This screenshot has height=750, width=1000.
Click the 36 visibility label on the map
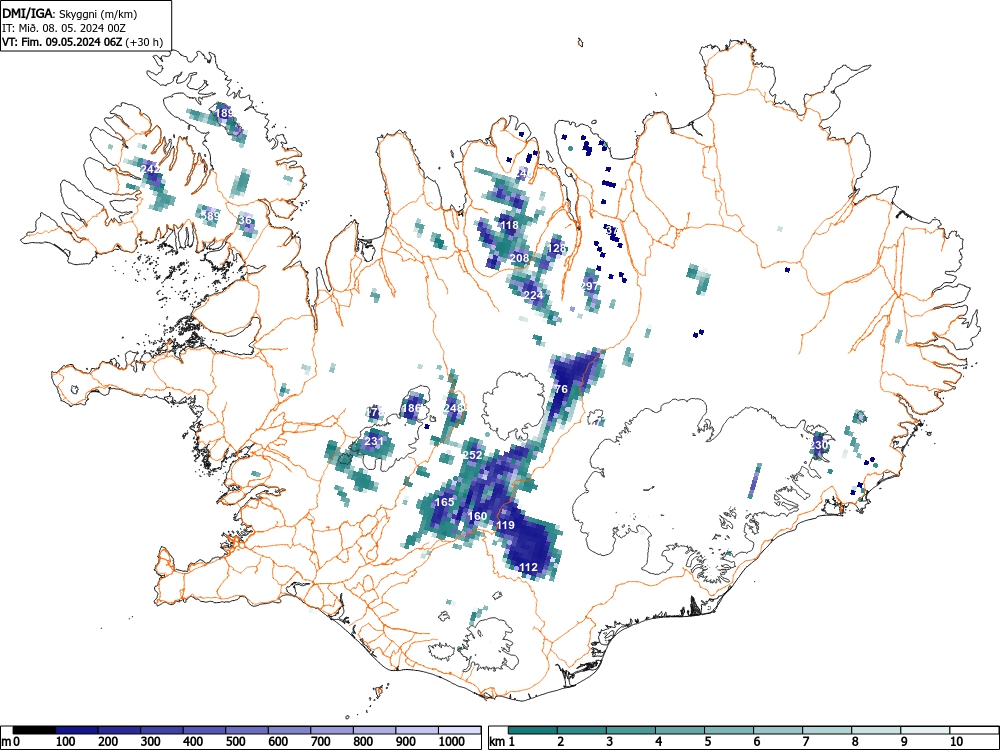(x=245, y=220)
